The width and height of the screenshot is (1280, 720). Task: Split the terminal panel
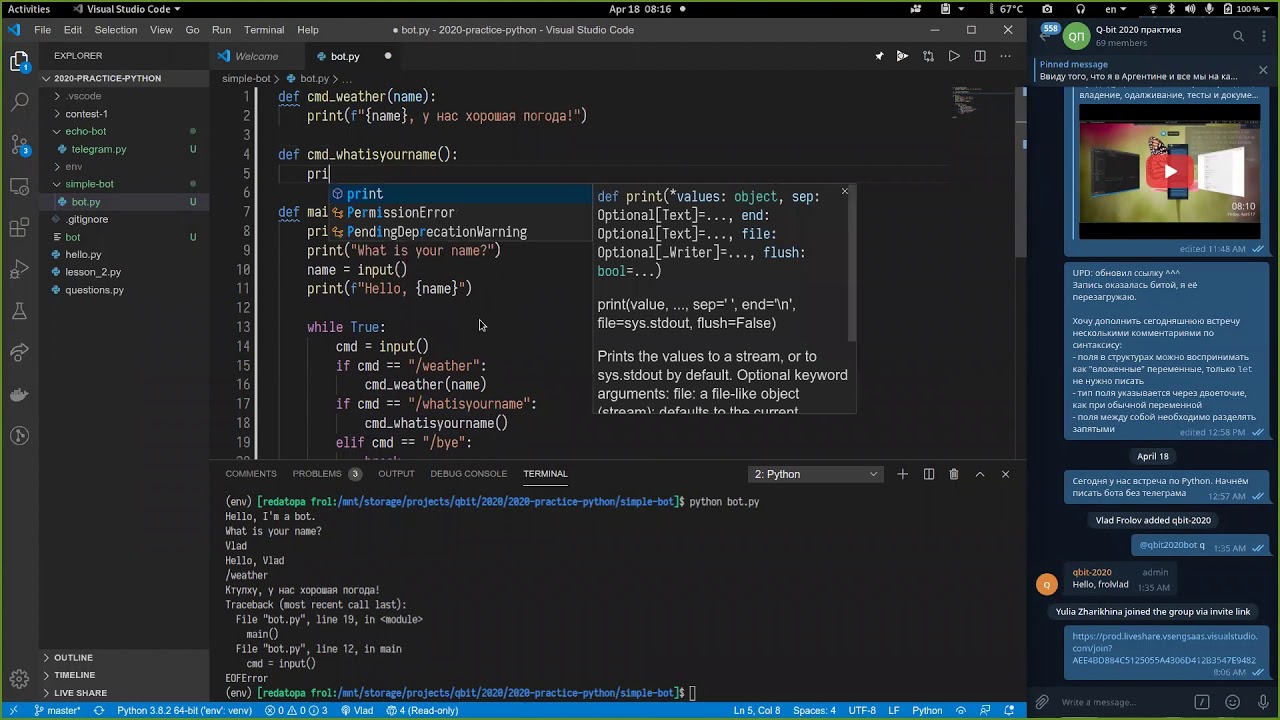point(928,474)
